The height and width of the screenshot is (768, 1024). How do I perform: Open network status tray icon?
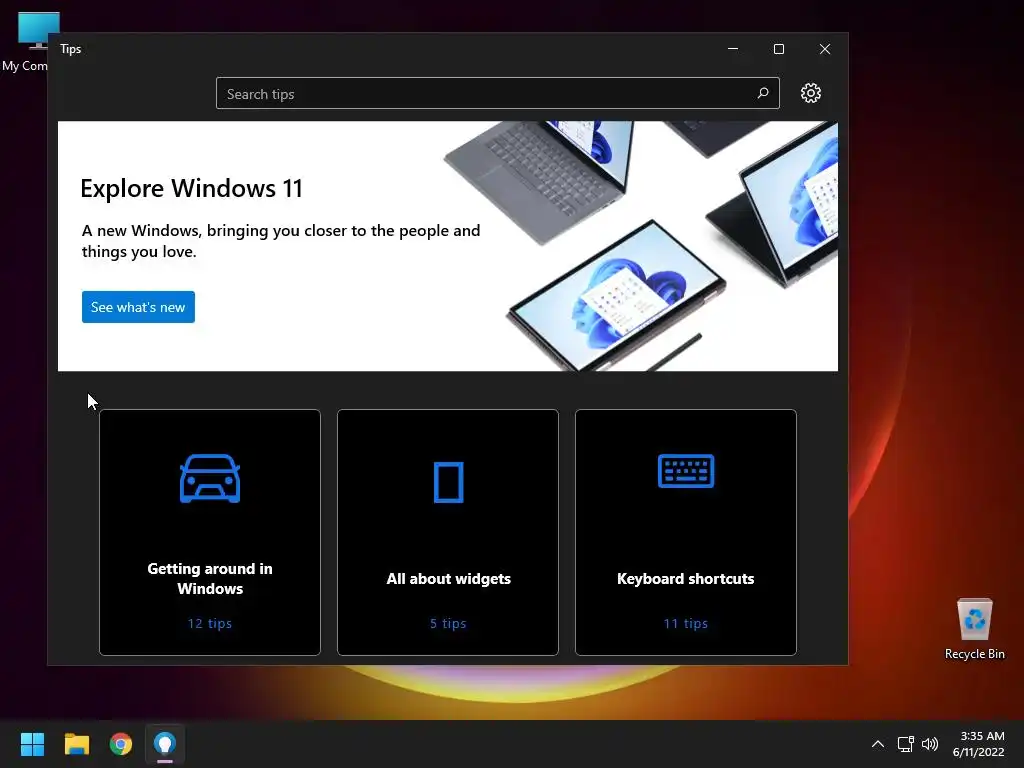[905, 744]
